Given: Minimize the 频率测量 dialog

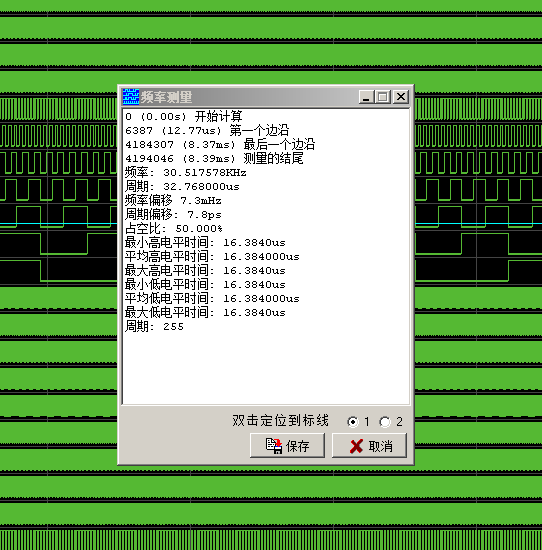Looking at the screenshot, I should pos(366,96).
